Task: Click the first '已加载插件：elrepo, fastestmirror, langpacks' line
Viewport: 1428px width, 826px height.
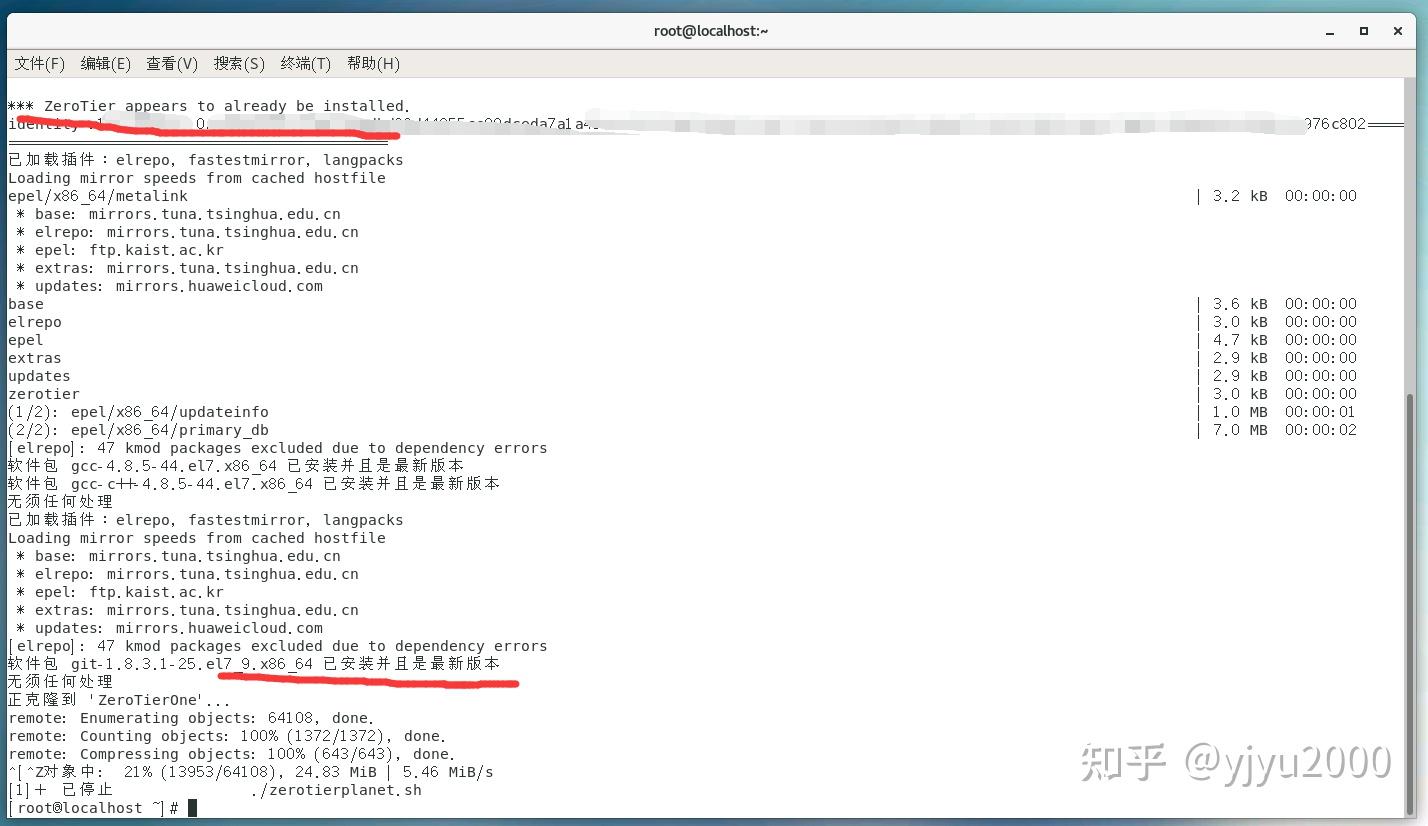Action: 206,160
